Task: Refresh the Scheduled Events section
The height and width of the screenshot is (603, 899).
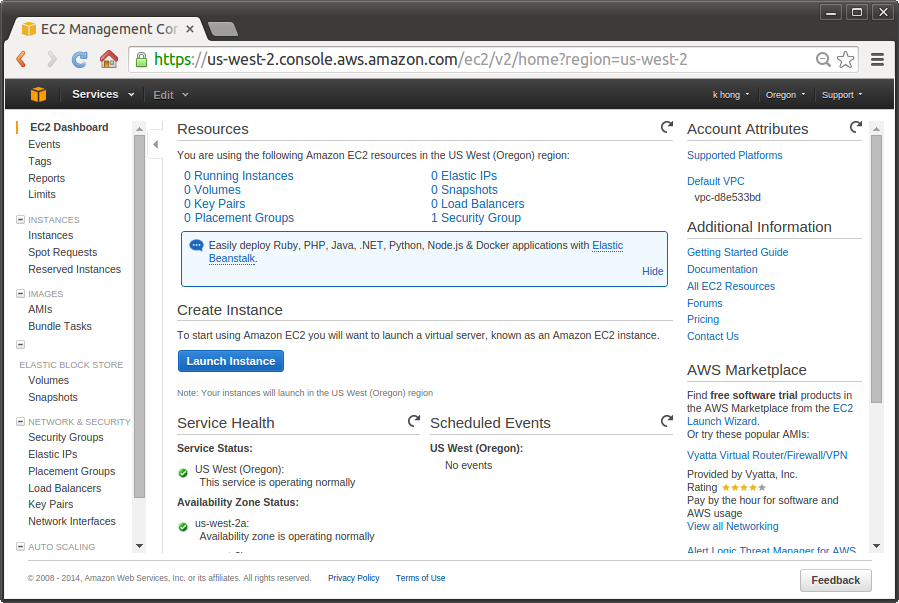Action: pyautogui.click(x=666, y=421)
